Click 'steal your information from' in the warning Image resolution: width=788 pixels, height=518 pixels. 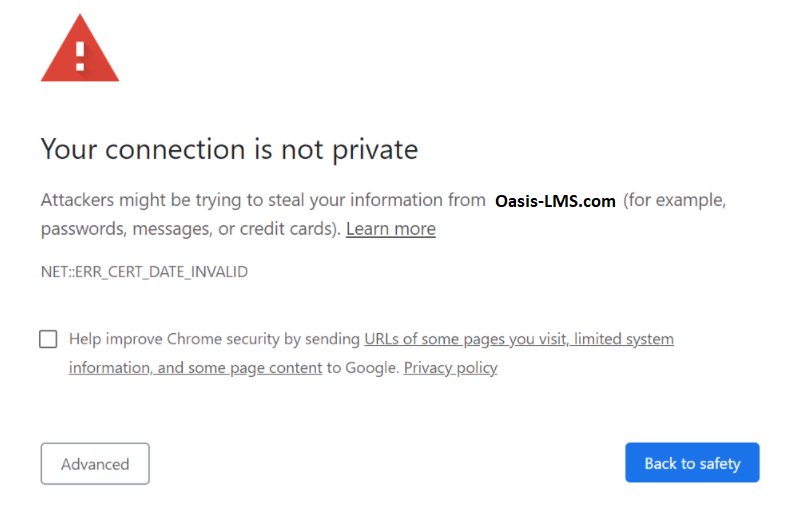(x=376, y=200)
